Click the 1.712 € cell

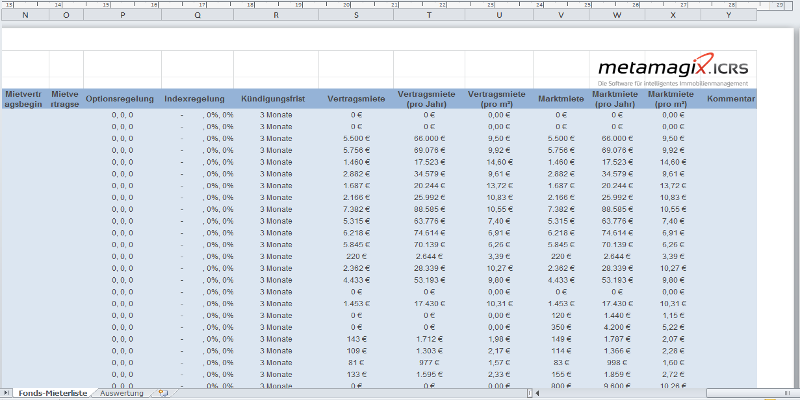429,339
